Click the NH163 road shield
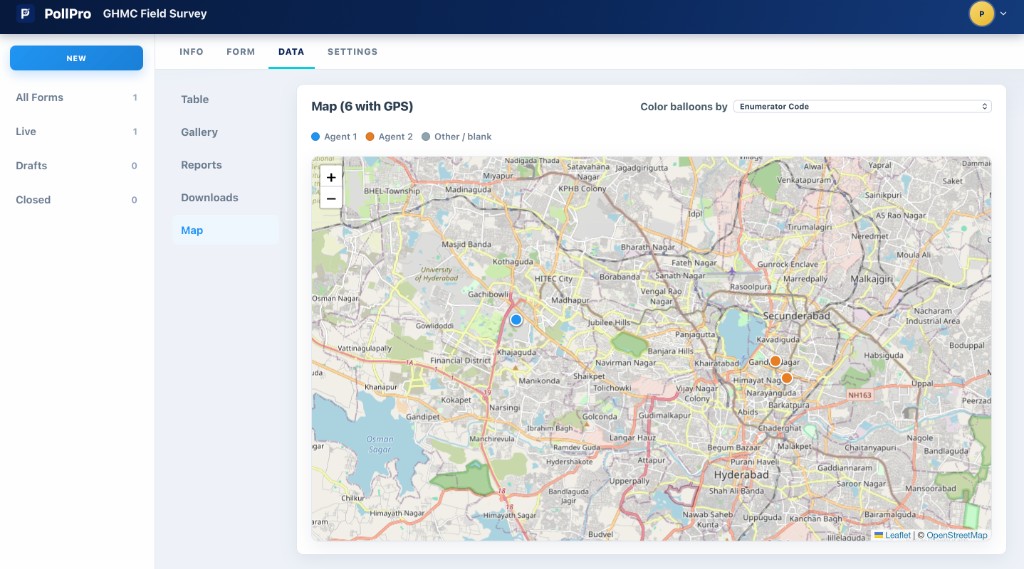Viewport: 1024px width, 569px height. pyautogui.click(x=859, y=395)
